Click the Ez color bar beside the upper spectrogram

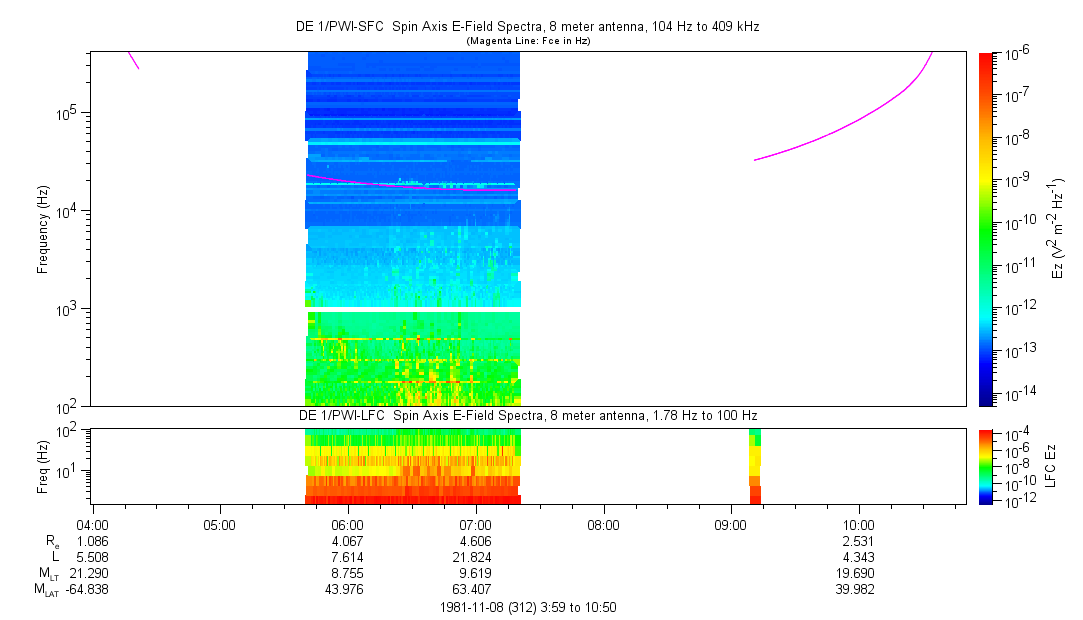986,228
